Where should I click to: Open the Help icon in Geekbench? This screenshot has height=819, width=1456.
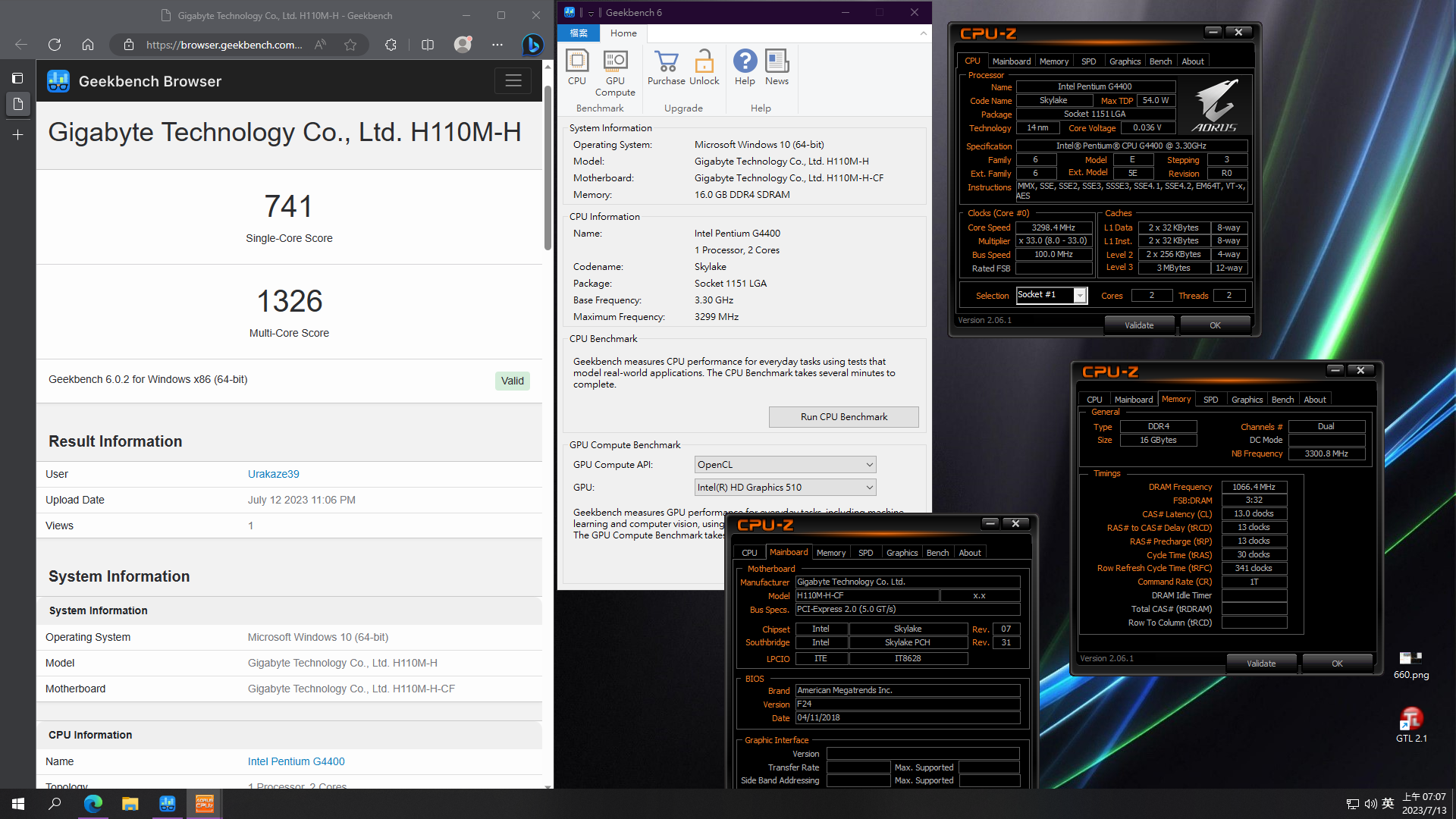click(x=745, y=67)
